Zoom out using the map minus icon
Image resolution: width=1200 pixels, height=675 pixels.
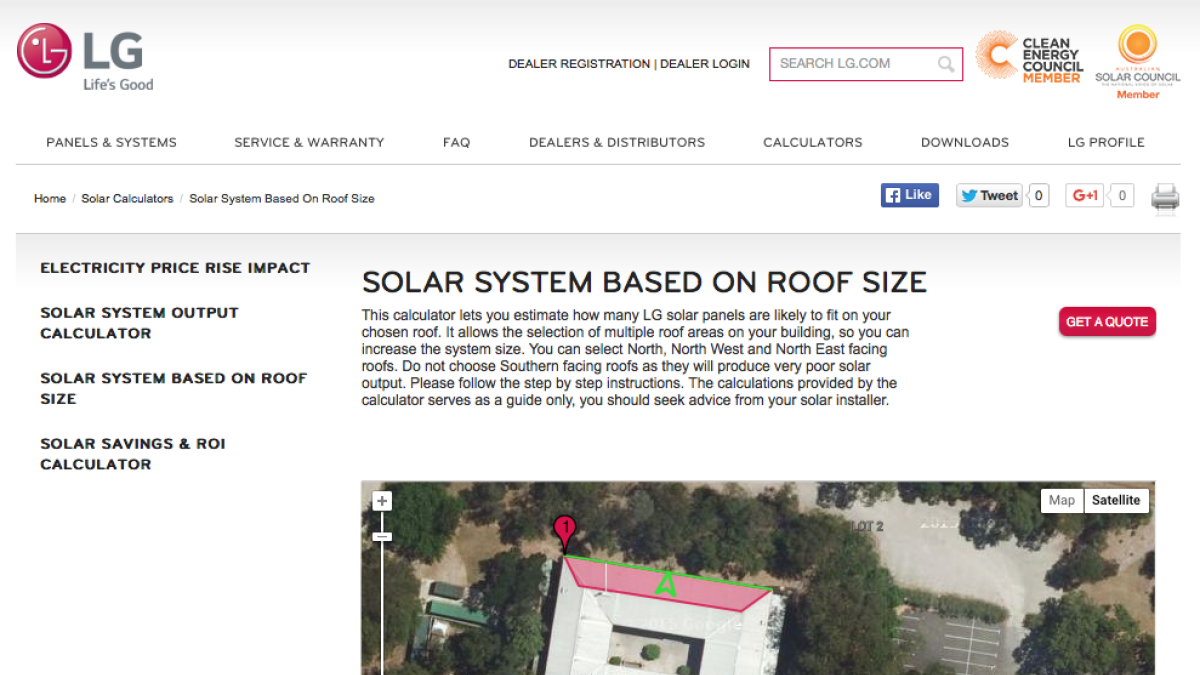point(382,537)
